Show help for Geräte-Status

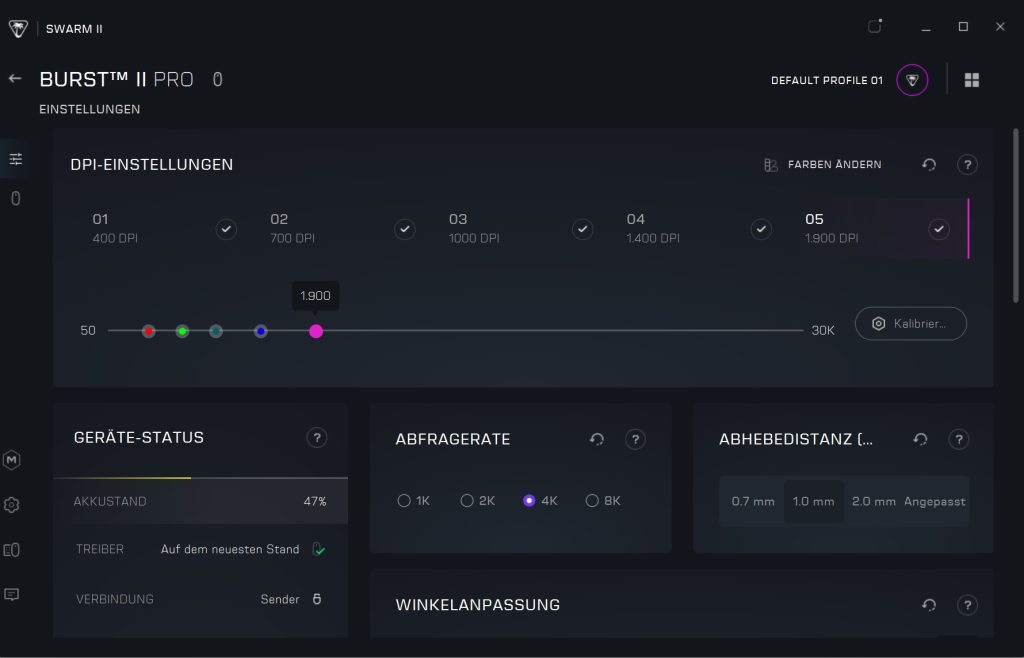tap(316, 438)
